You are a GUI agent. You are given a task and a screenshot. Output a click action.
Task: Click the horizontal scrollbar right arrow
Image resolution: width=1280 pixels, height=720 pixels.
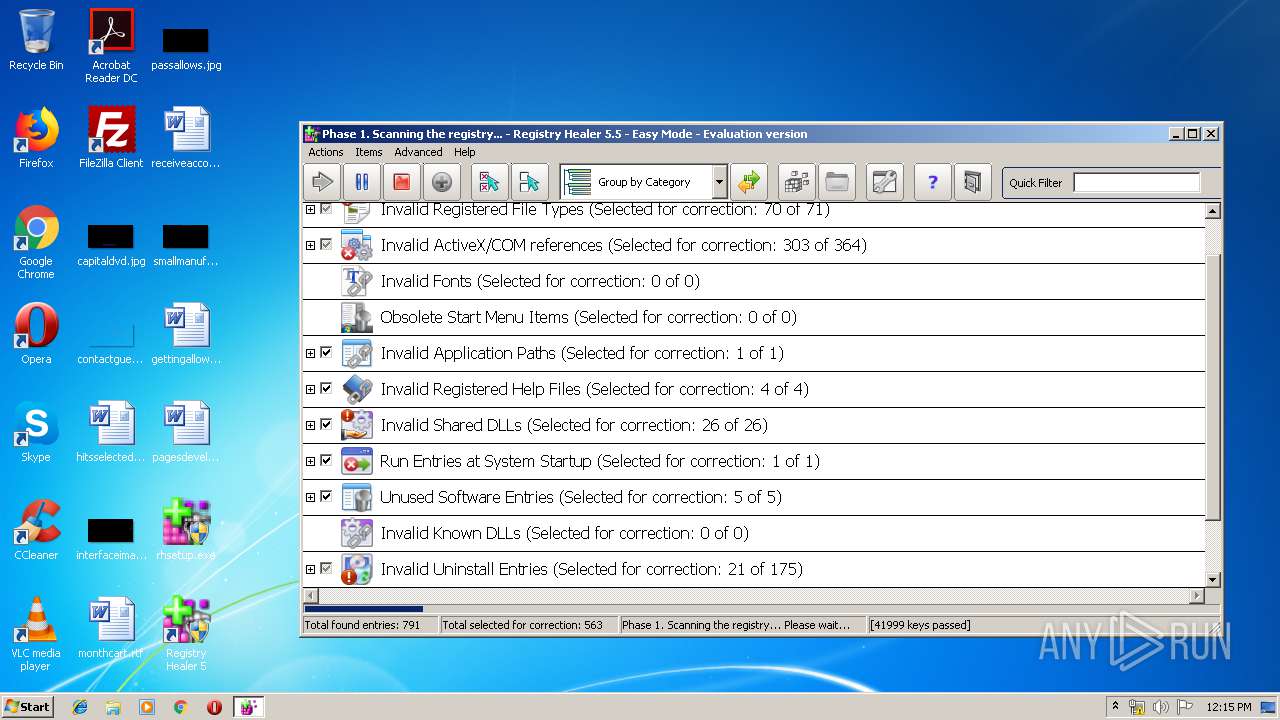pos(1197,596)
